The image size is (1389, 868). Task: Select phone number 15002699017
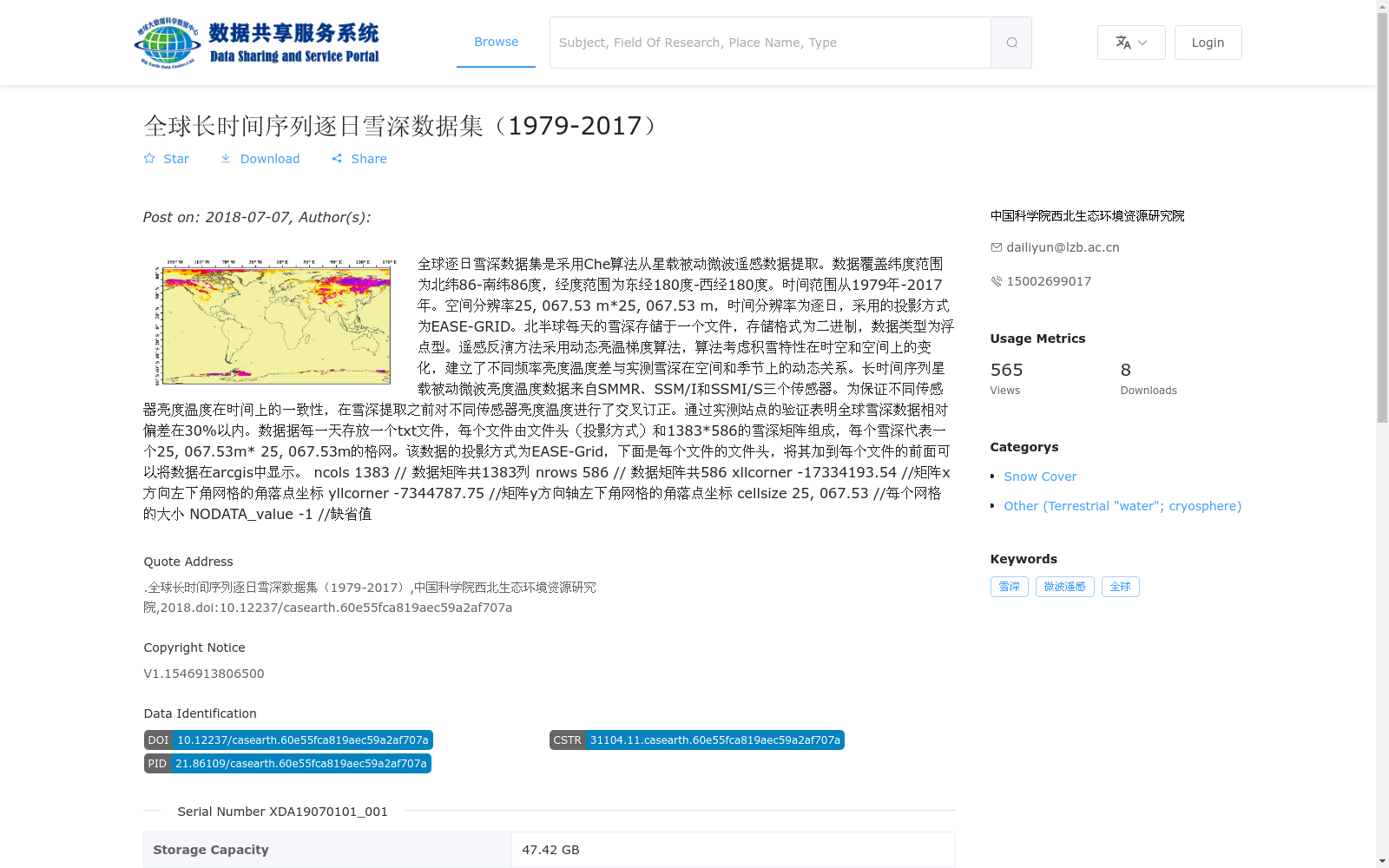[x=1049, y=281]
